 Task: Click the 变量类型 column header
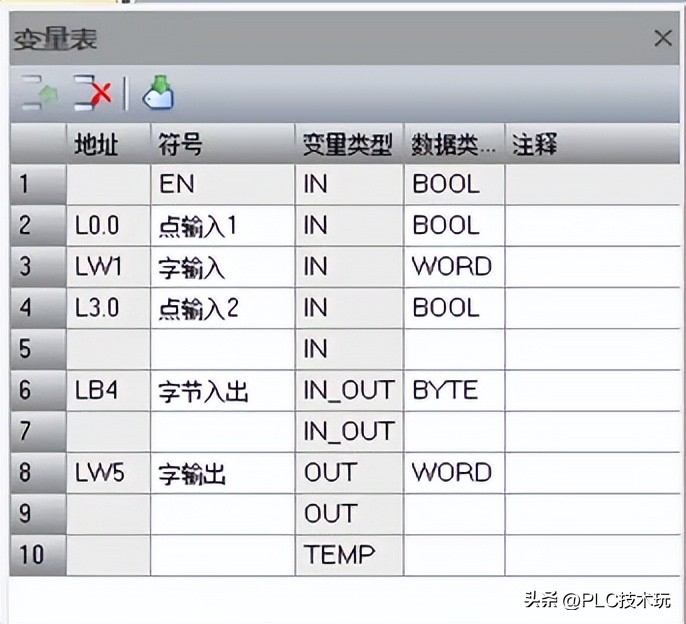pyautogui.click(x=349, y=144)
